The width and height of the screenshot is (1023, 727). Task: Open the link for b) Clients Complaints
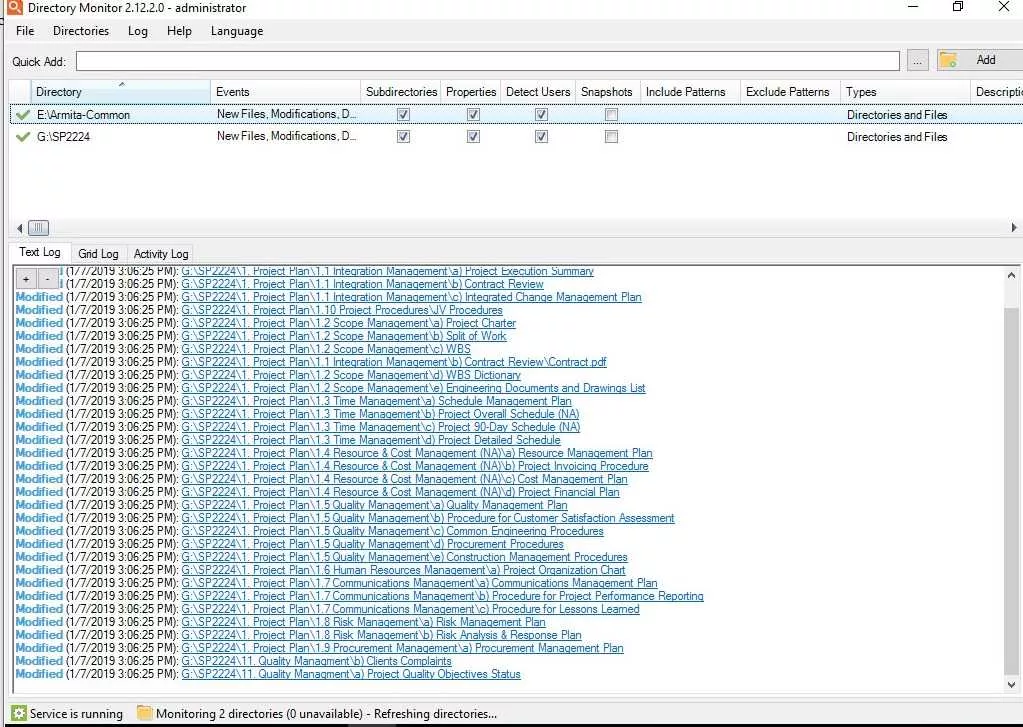(x=316, y=661)
